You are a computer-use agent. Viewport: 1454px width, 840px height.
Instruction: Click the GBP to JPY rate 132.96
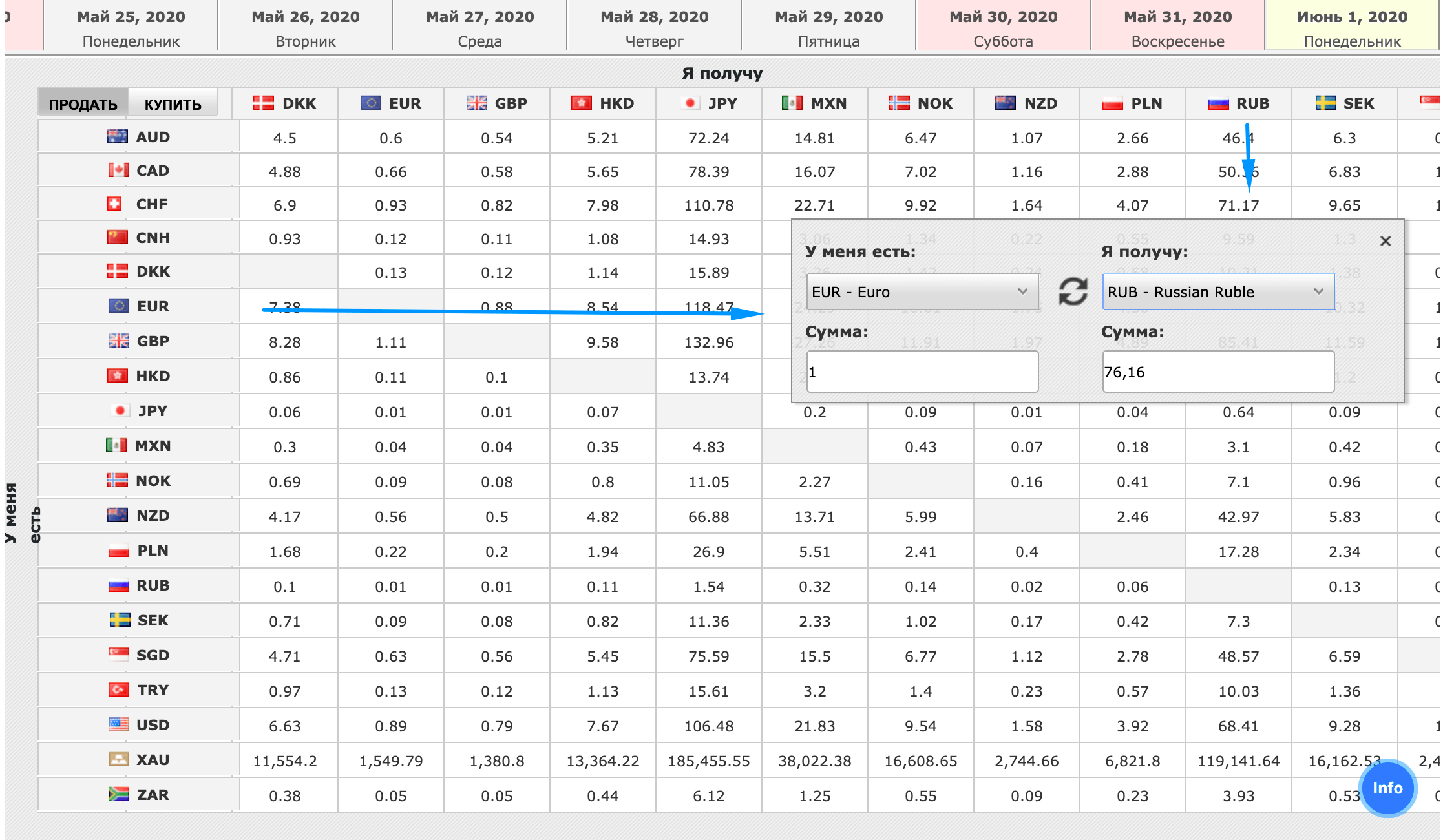708,342
